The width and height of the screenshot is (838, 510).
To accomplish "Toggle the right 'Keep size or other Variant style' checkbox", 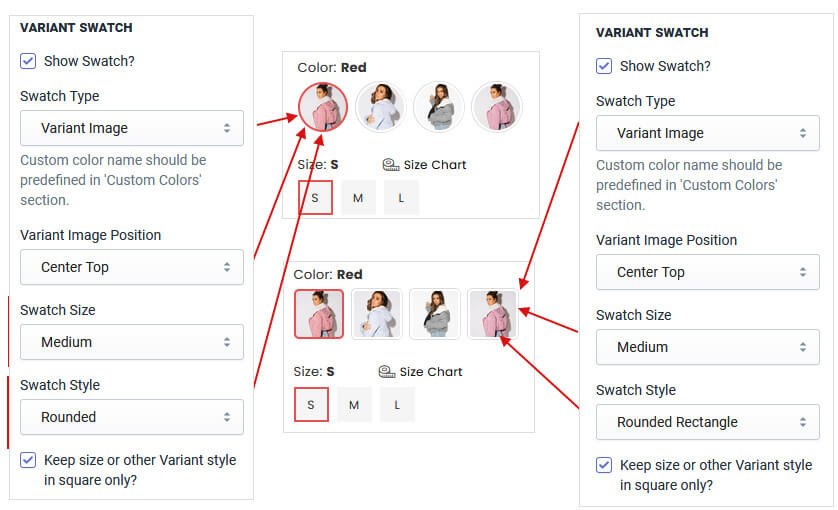I will [x=604, y=466].
